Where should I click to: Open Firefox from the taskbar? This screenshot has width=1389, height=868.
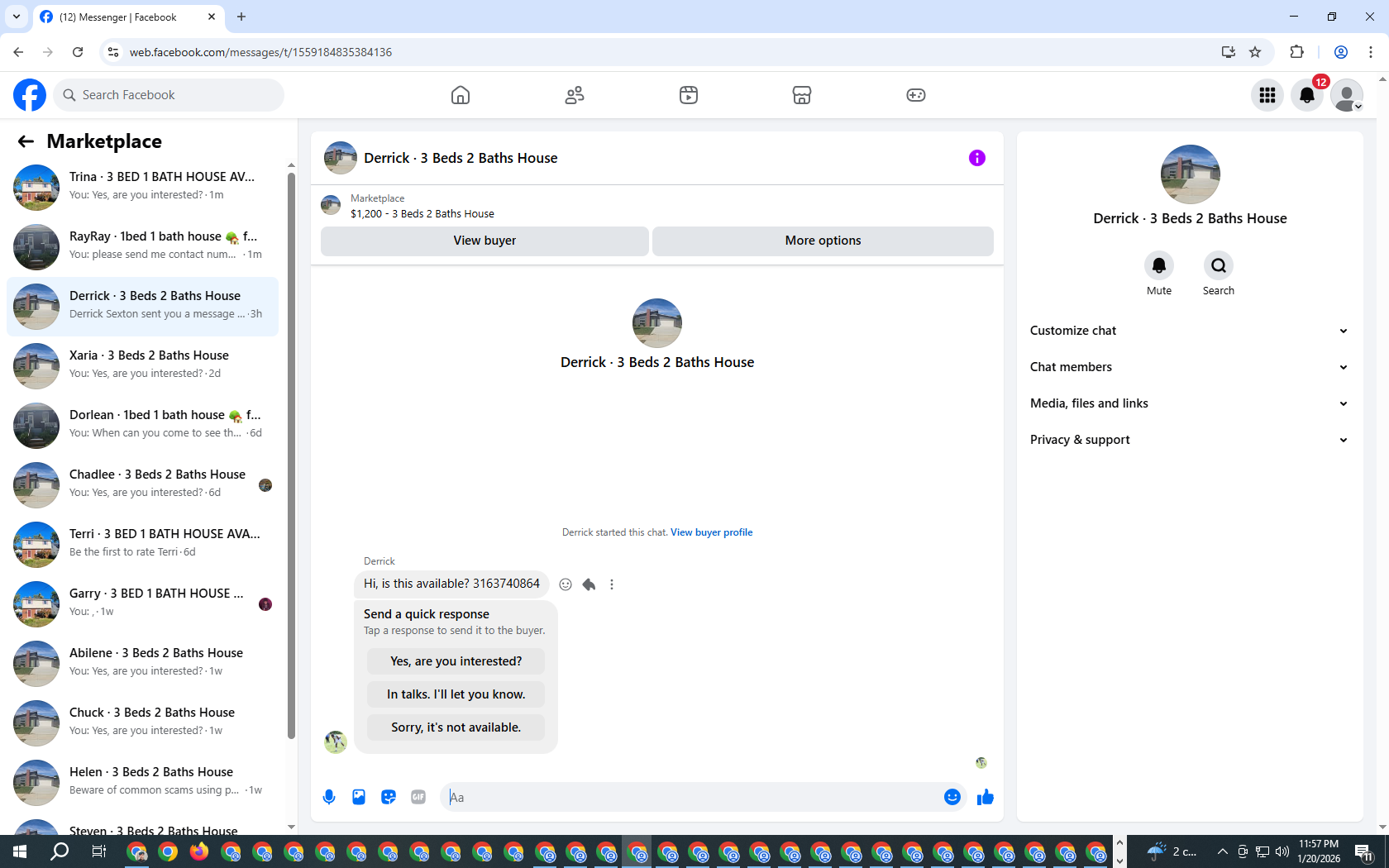(199, 851)
